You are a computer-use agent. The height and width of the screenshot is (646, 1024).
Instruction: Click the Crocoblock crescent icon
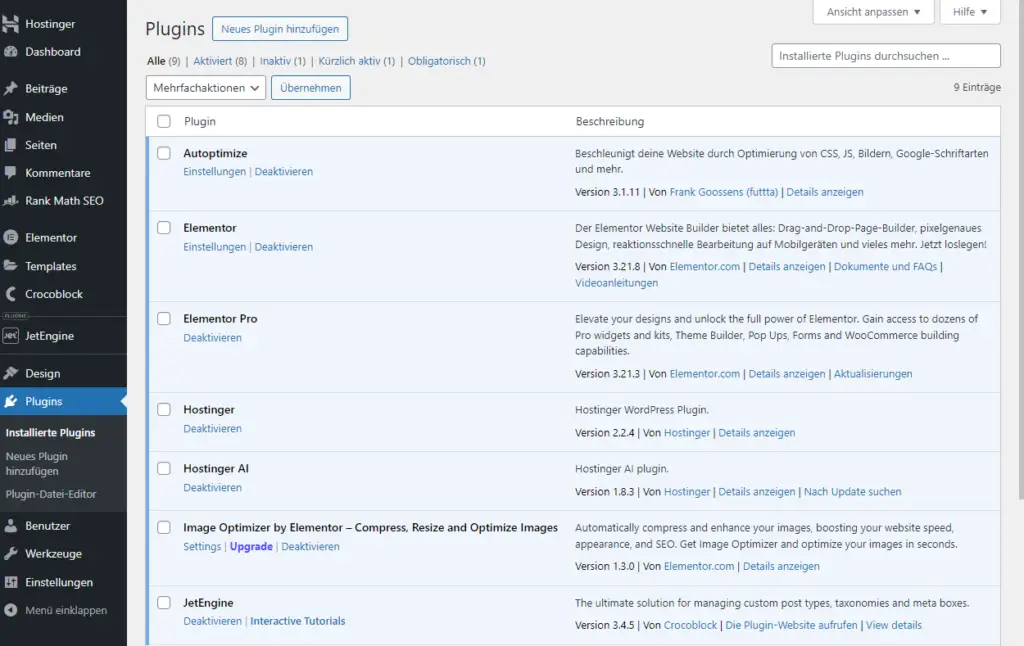pyautogui.click(x=10, y=294)
